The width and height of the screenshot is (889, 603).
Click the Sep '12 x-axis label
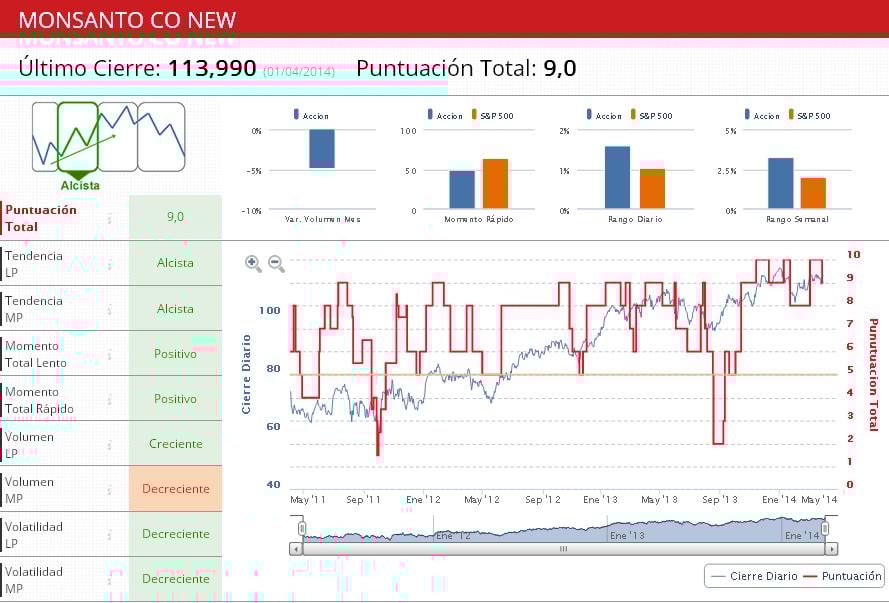point(543,500)
